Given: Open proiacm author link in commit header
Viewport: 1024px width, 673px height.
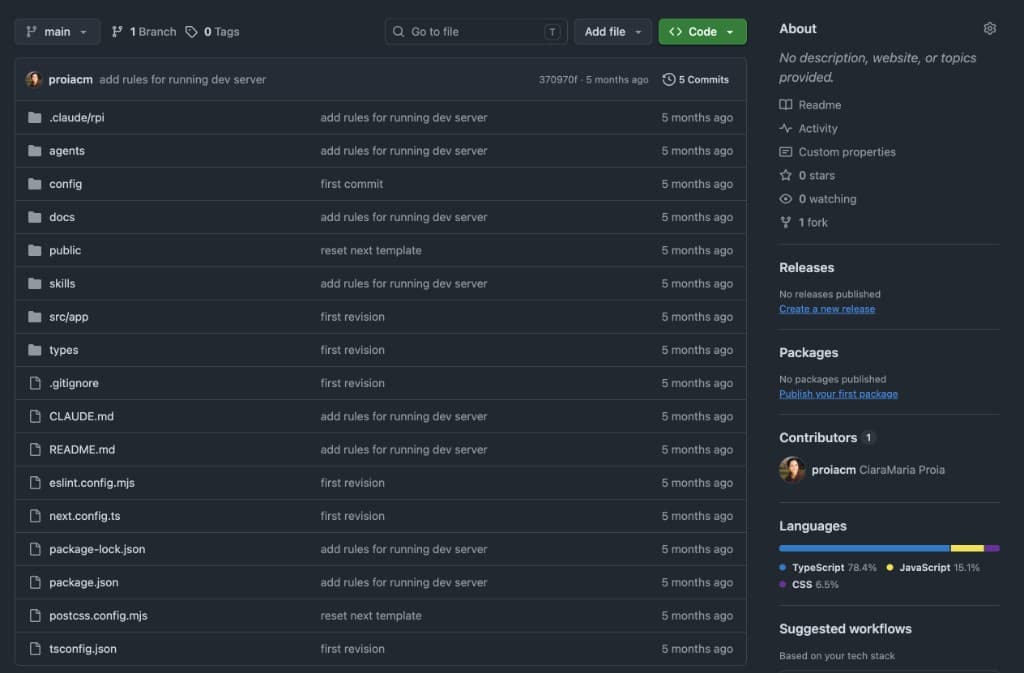Looking at the screenshot, I should [x=71, y=79].
